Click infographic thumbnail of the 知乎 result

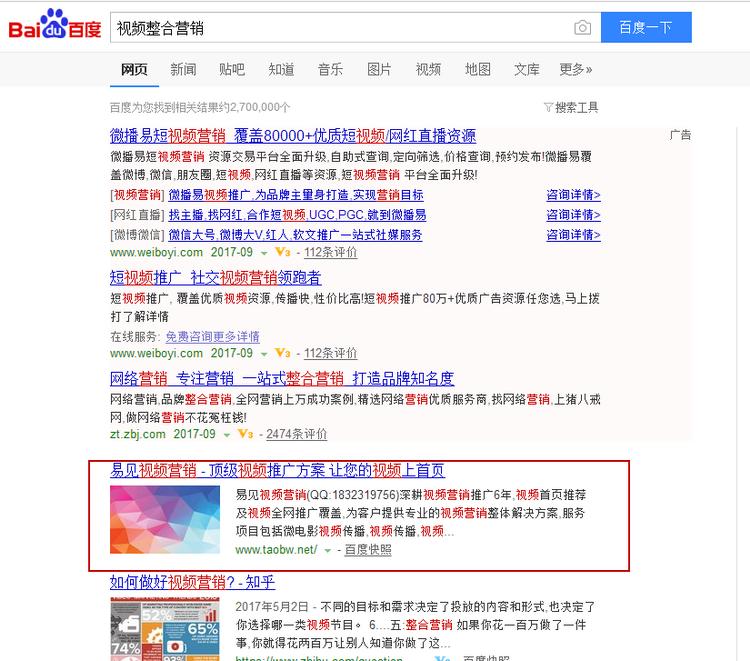point(165,629)
